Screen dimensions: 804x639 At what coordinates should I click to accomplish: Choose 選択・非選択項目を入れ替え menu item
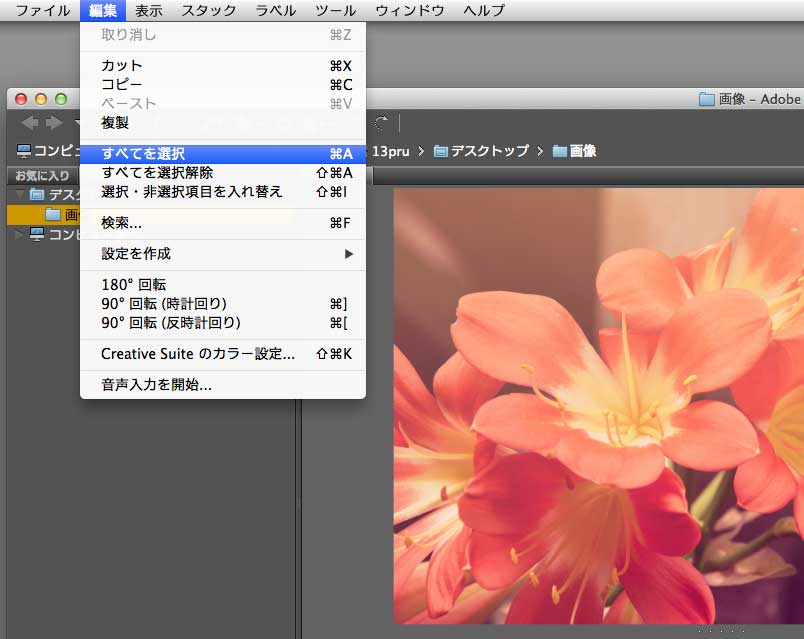pyautogui.click(x=222, y=192)
